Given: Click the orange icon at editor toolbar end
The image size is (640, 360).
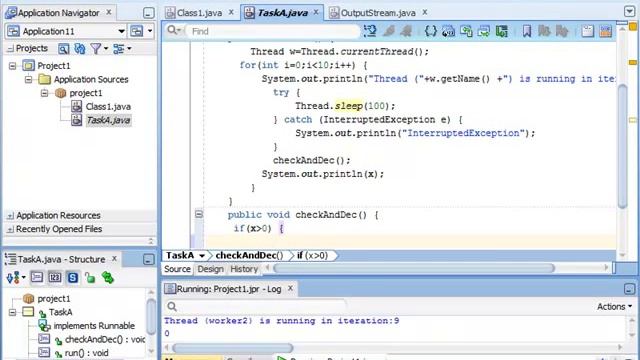Looking at the screenshot, I should pos(606,31).
